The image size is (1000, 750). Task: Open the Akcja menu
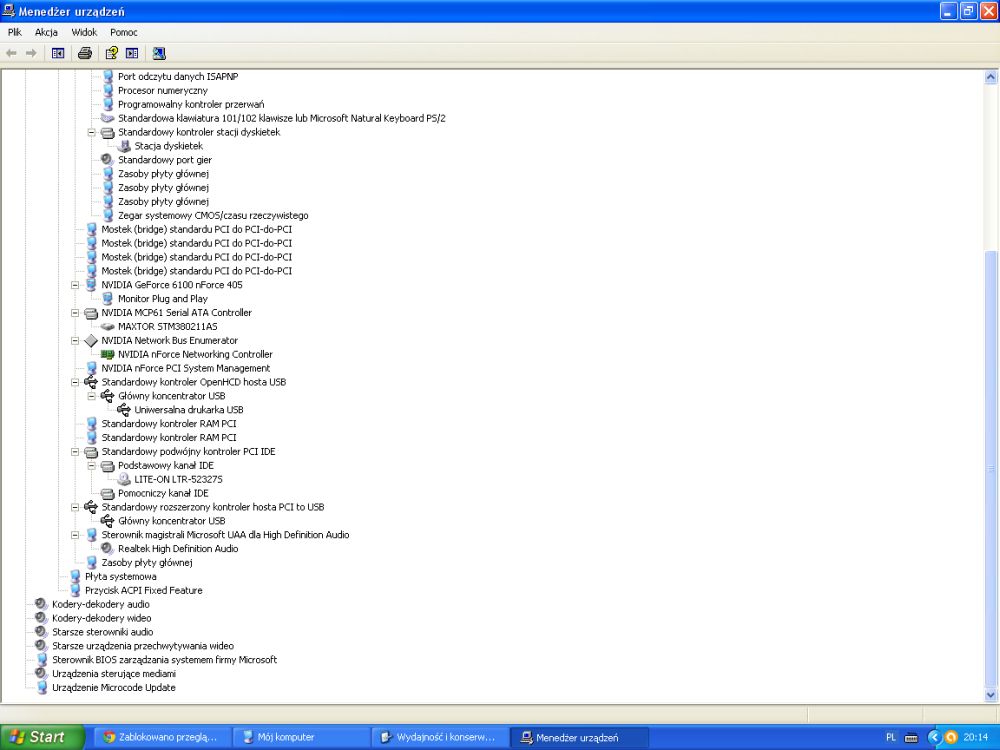(x=46, y=32)
